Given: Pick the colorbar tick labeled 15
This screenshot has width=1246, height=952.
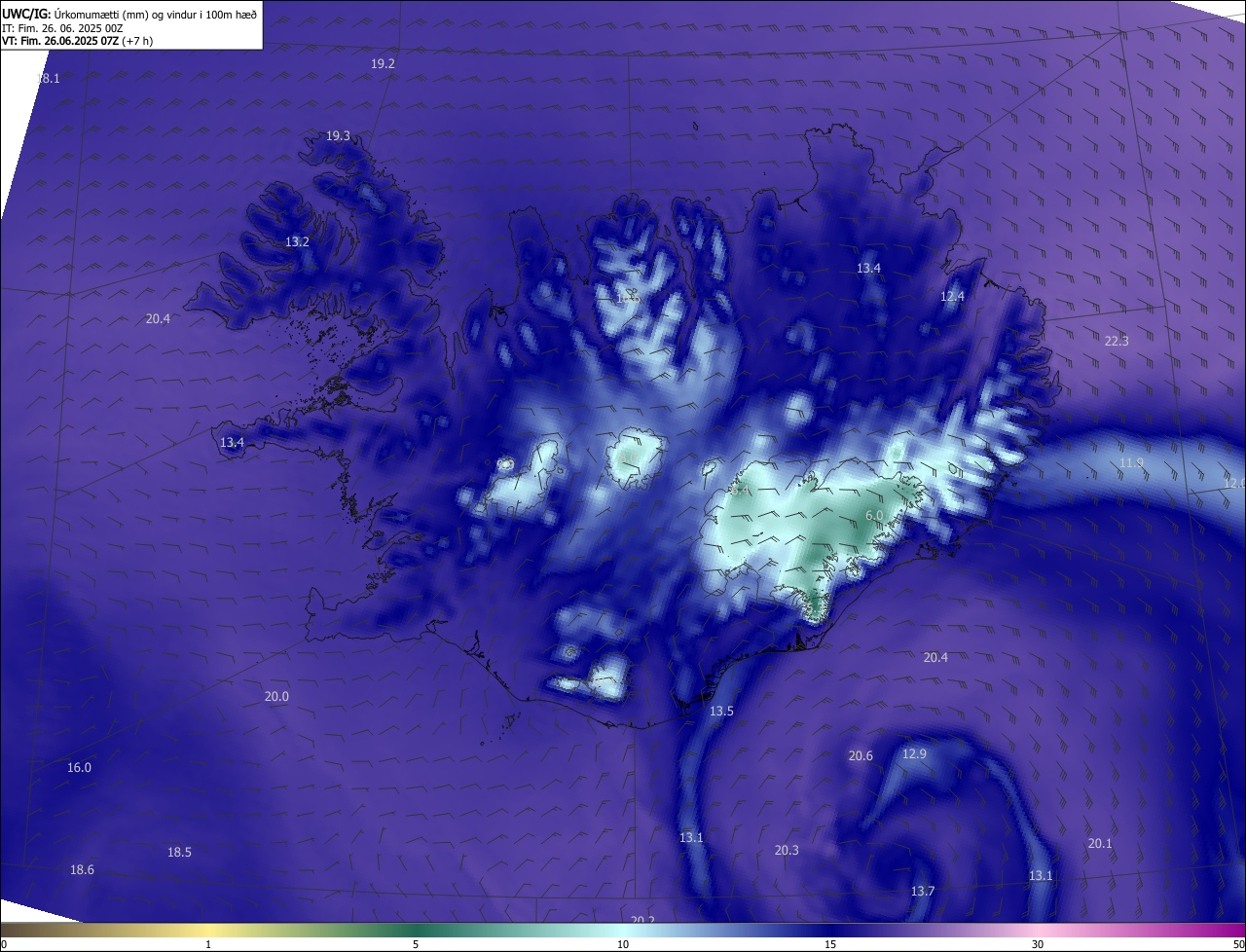Looking at the screenshot, I should pyautogui.click(x=830, y=945).
